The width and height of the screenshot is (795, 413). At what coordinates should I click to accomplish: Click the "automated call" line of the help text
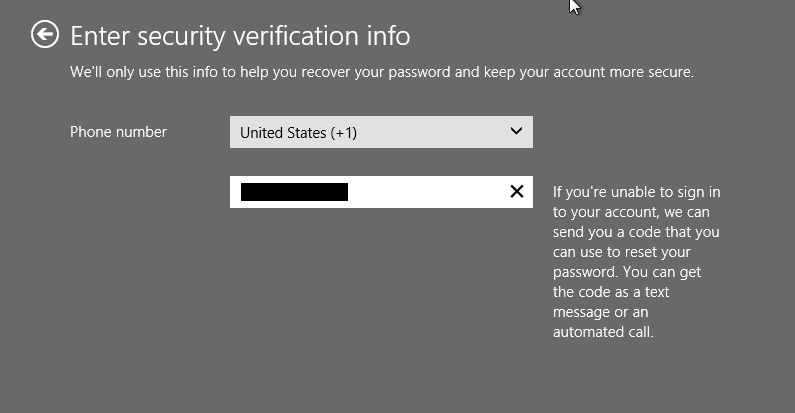(x=603, y=332)
